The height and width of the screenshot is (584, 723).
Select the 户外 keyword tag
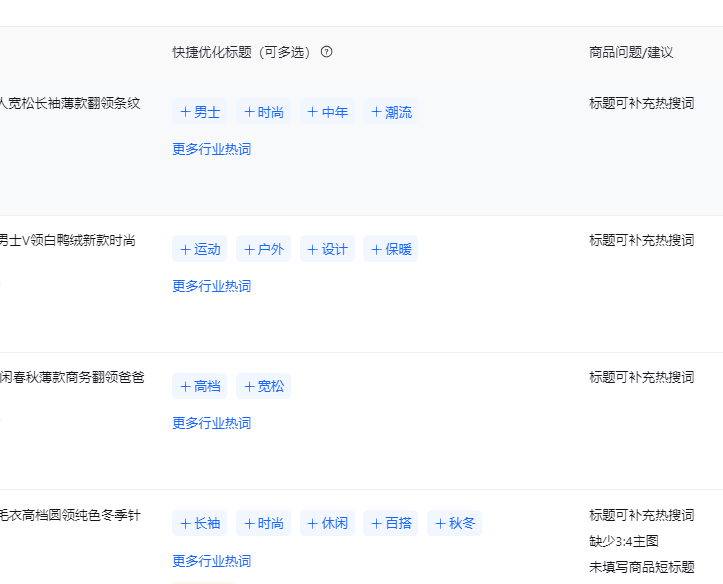(264, 249)
